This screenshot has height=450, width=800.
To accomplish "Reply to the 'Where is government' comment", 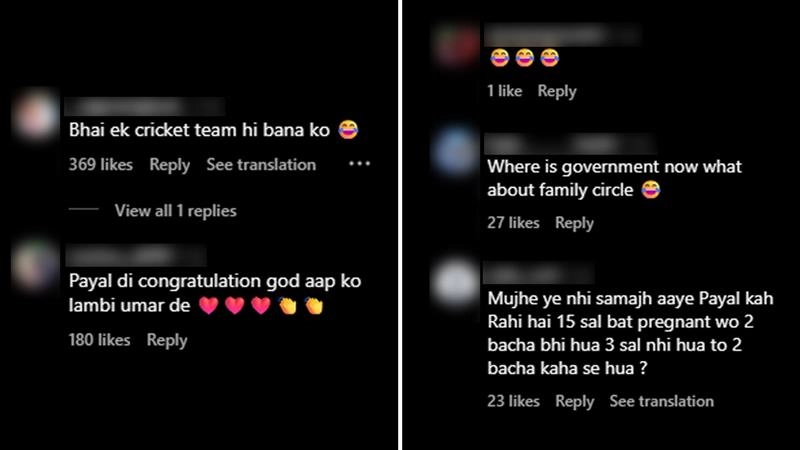I will [x=574, y=223].
